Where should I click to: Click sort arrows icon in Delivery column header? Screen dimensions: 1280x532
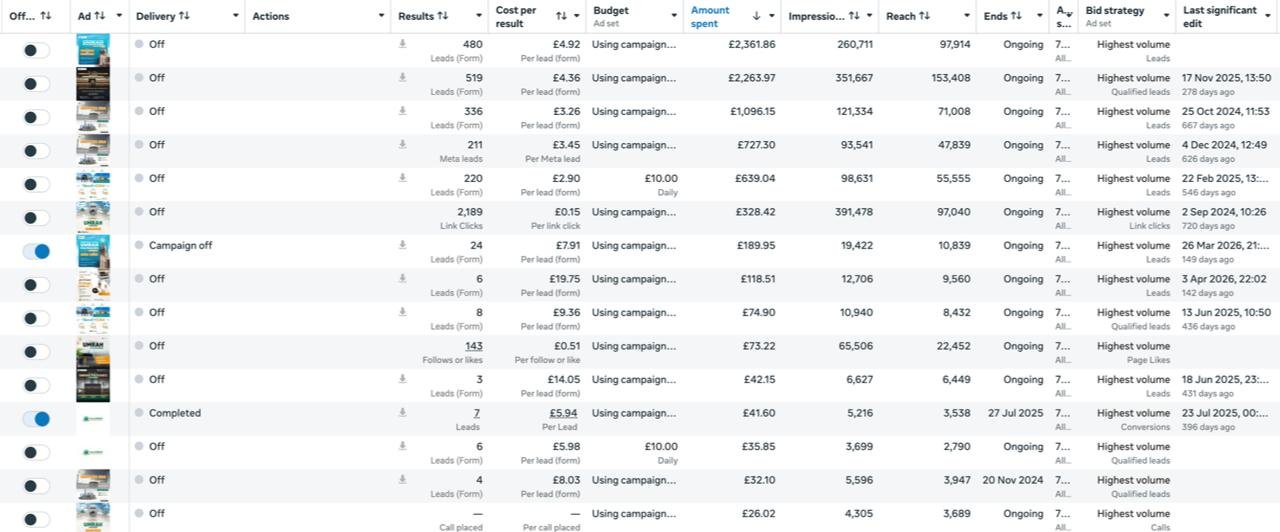pyautogui.click(x=184, y=16)
